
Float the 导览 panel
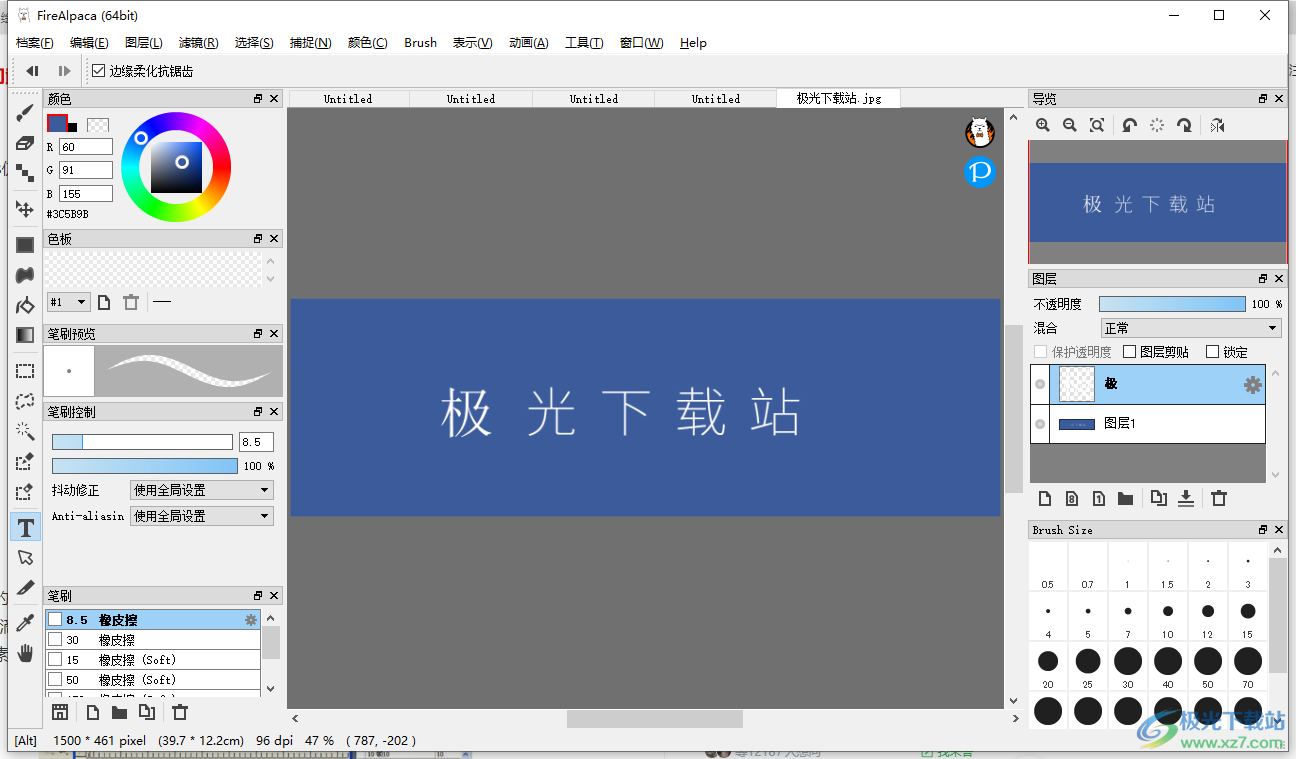coord(1263,99)
